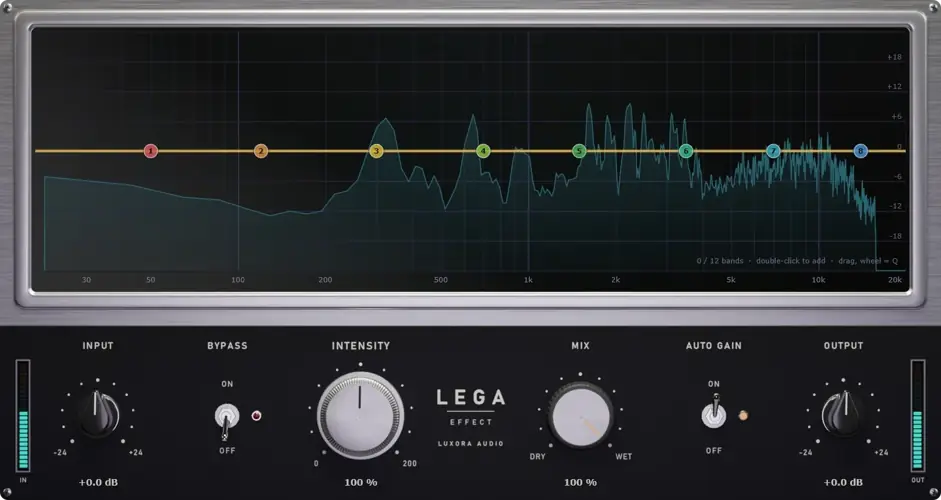The height and width of the screenshot is (500, 941).
Task: Click the +18 dB scale label
Action: point(894,58)
